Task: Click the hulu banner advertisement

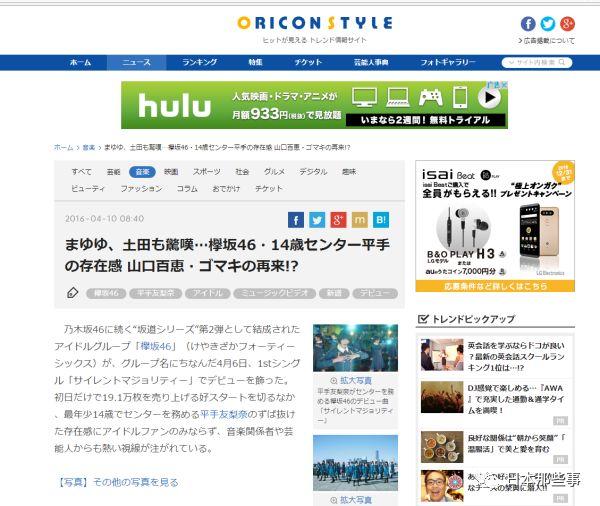Action: [x=315, y=105]
